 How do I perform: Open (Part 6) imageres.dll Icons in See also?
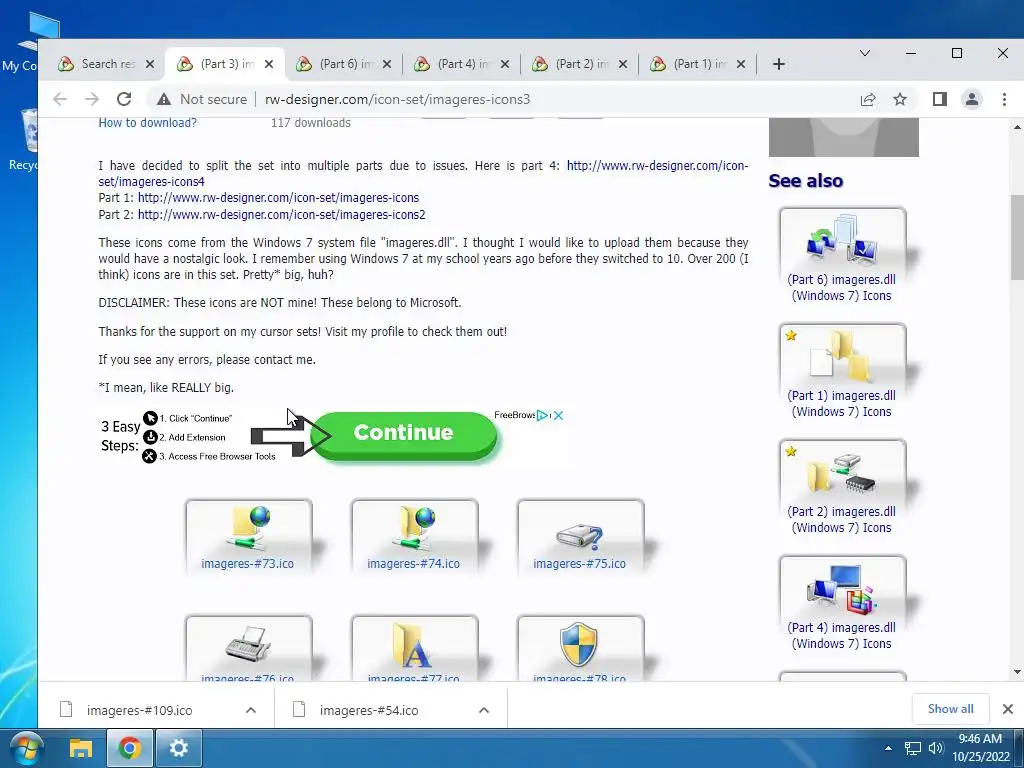842,256
